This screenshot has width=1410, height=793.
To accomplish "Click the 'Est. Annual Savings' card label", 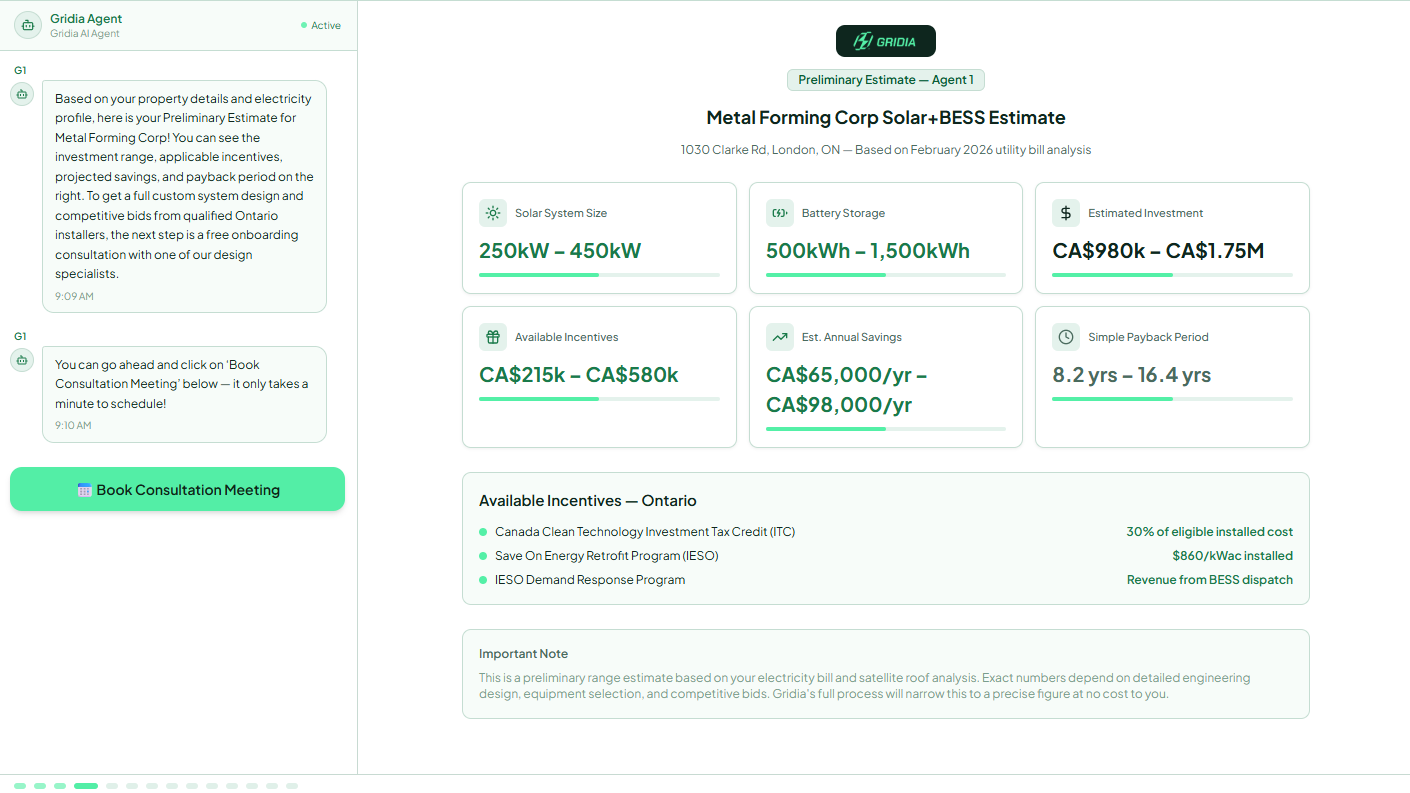I will (x=852, y=337).
